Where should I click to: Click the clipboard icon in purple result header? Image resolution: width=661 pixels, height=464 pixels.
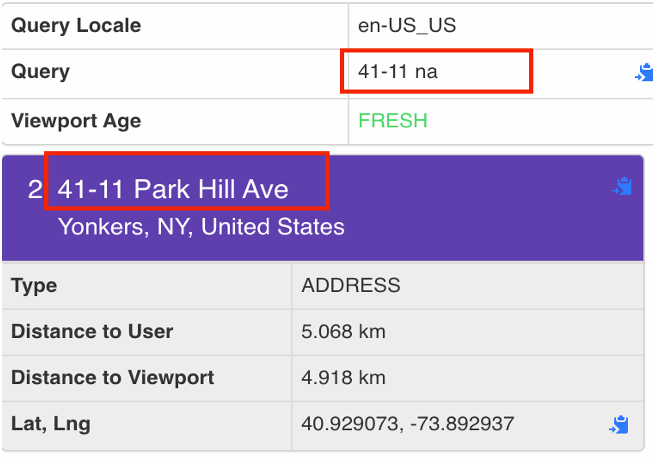(x=622, y=187)
